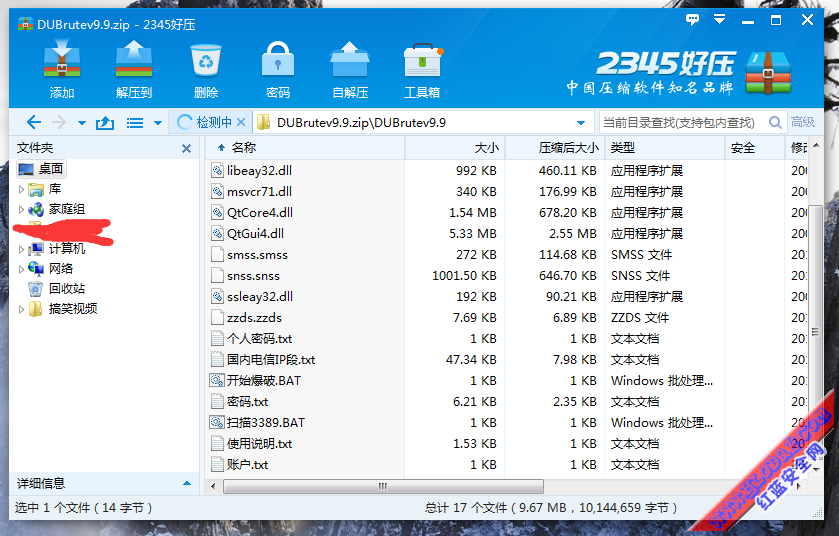Select the 计算机 tree item
Screen dimensions: 839x536
click(x=66, y=249)
